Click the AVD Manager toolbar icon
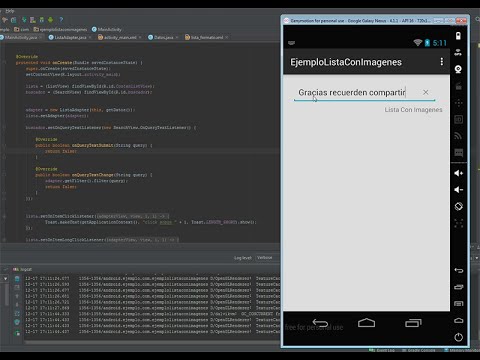Viewport: 480px width, 360px height. (x=33, y=20)
